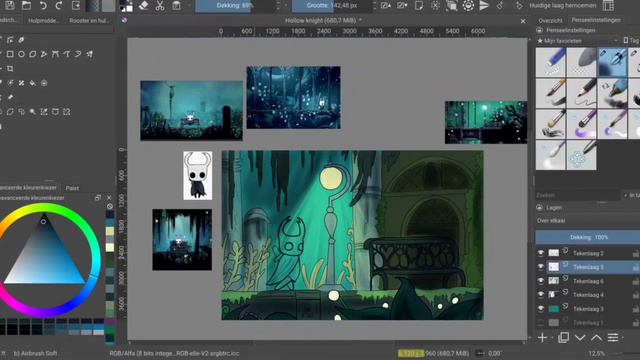Open the layer properties menu icon
Image resolution: width=640 pixels, height=360 pixels.
pyautogui.click(x=613, y=338)
